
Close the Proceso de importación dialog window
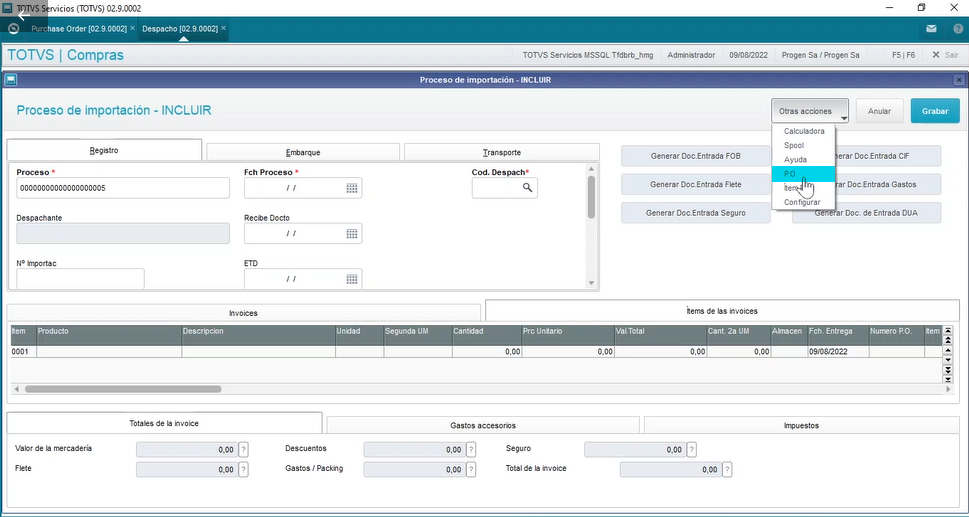point(958,80)
